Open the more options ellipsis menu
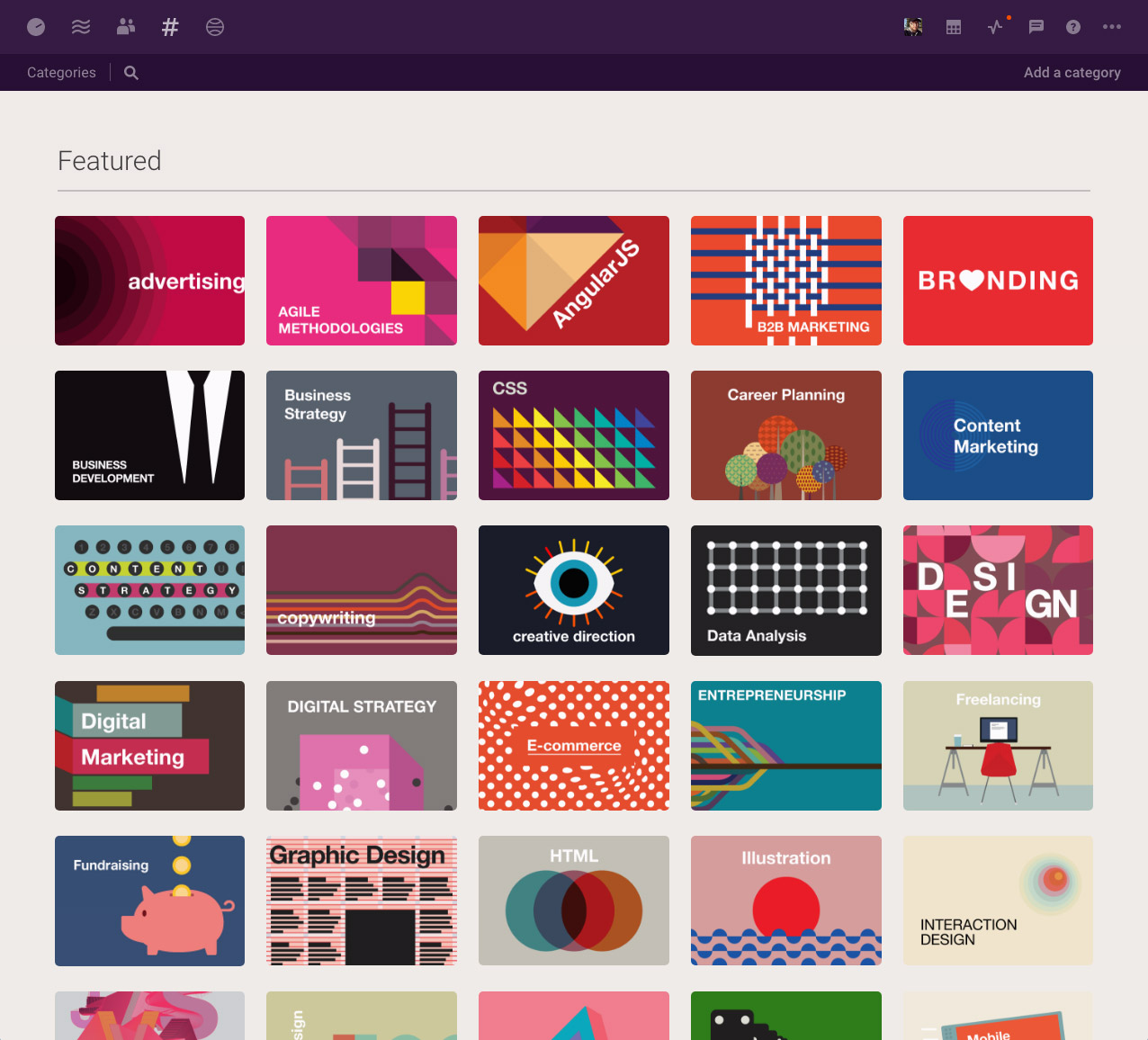Image resolution: width=1148 pixels, height=1040 pixels. [1112, 27]
